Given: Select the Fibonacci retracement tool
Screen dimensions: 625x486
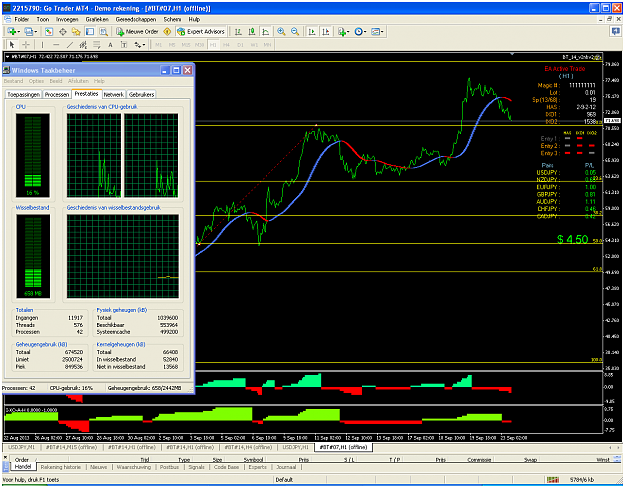Looking at the screenshot, I should [96, 45].
